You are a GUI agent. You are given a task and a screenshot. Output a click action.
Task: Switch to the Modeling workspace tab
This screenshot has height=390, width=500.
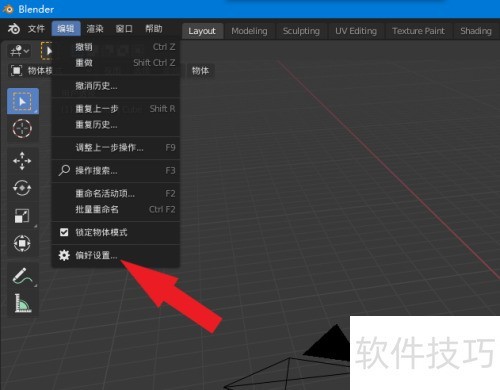point(249,31)
